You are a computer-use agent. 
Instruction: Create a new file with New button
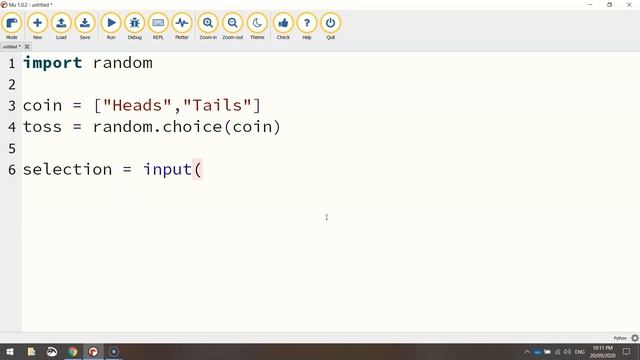[37, 26]
